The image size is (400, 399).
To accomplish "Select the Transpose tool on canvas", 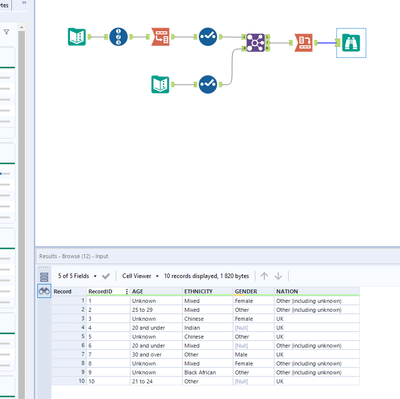I will (160, 37).
